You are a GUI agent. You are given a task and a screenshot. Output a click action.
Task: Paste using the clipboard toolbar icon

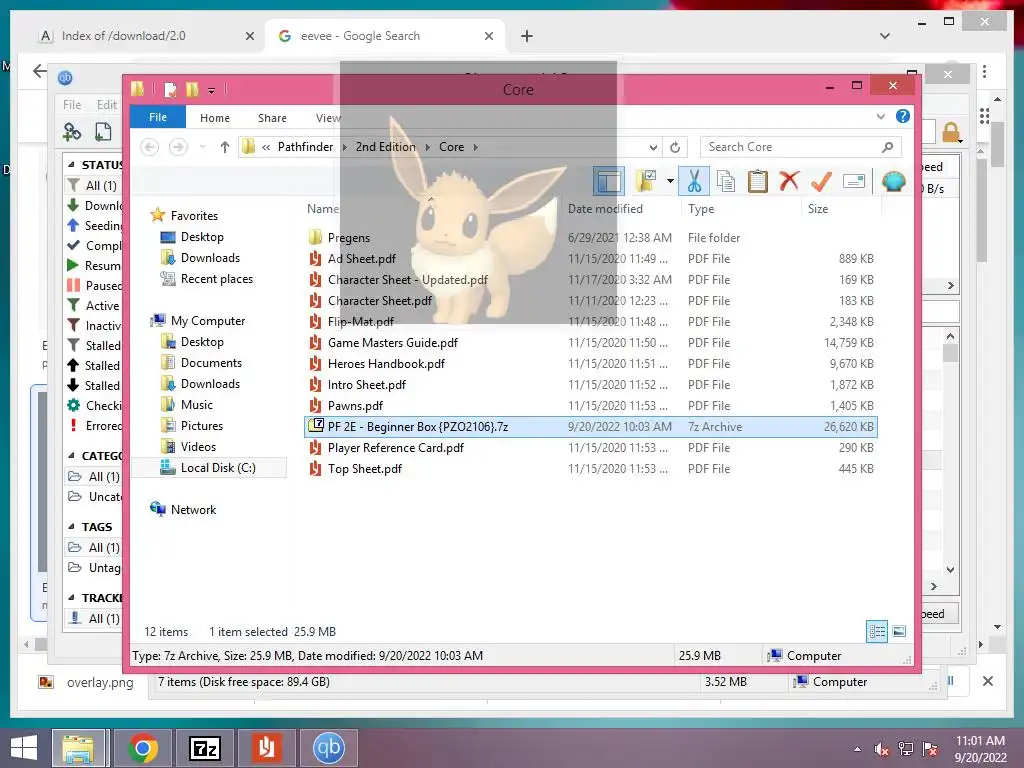[x=758, y=181]
